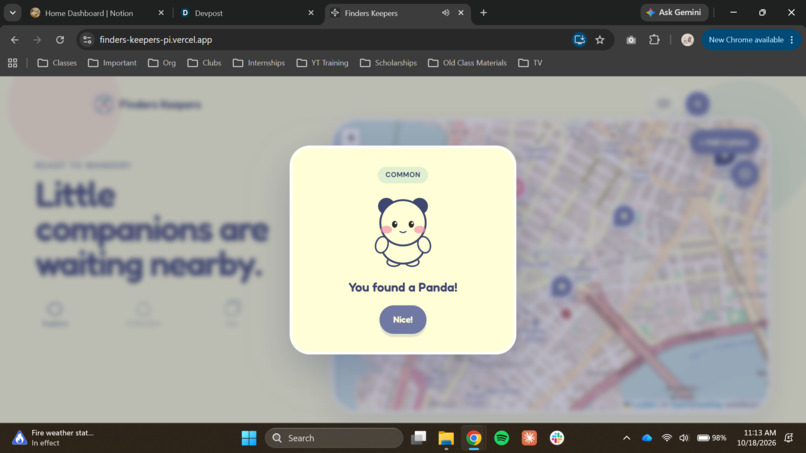Open the Important bookmark folder

coord(112,63)
